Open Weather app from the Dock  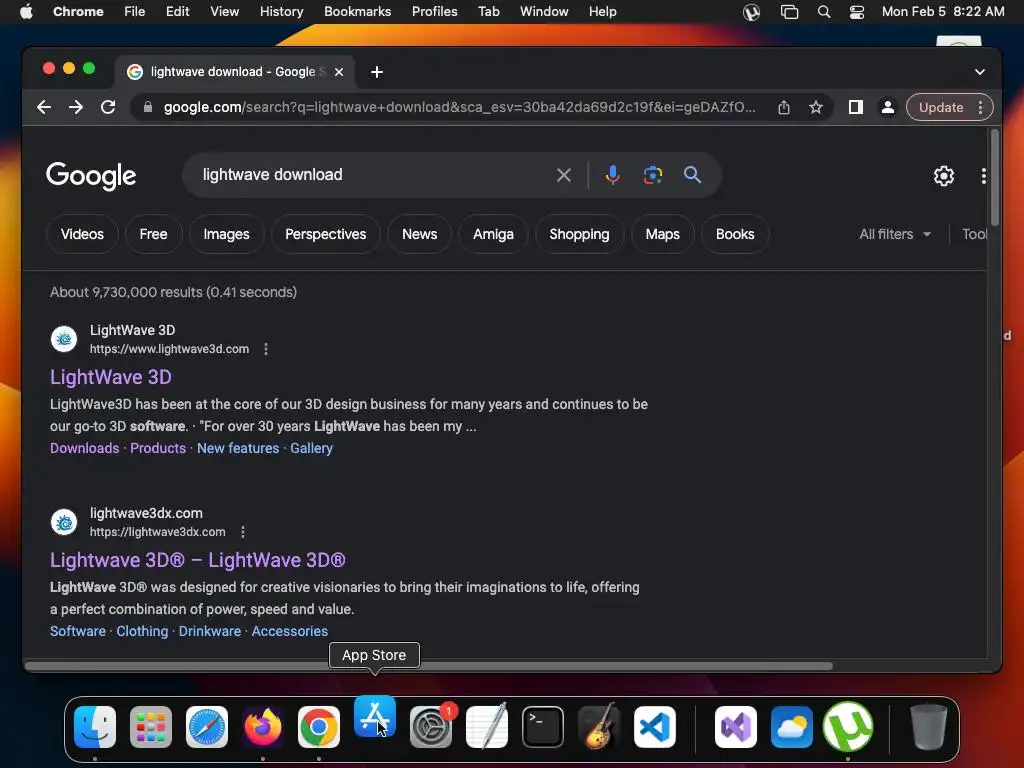tap(792, 727)
